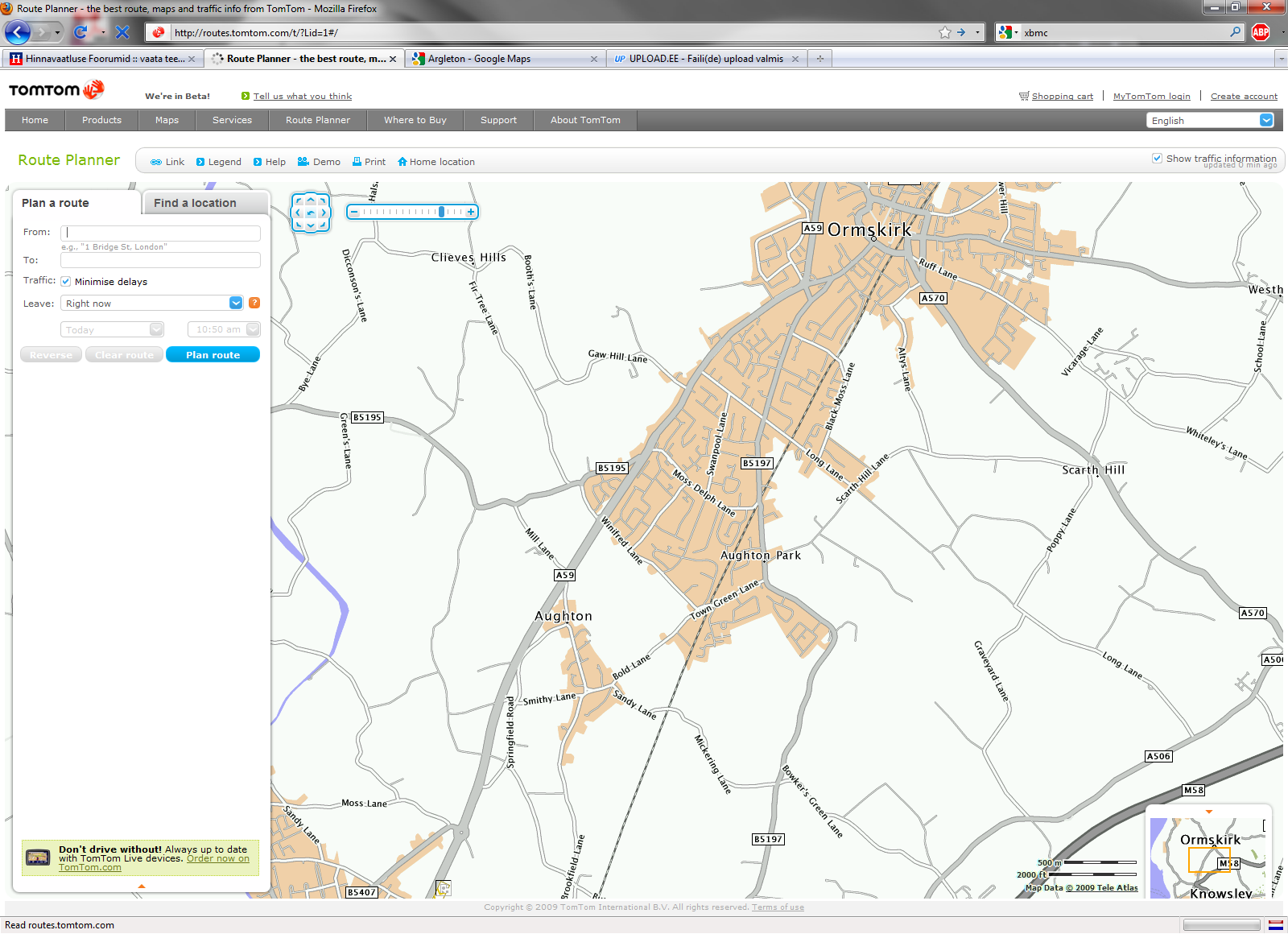
Task: Bookmark this page with the star icon
Action: click(x=945, y=32)
